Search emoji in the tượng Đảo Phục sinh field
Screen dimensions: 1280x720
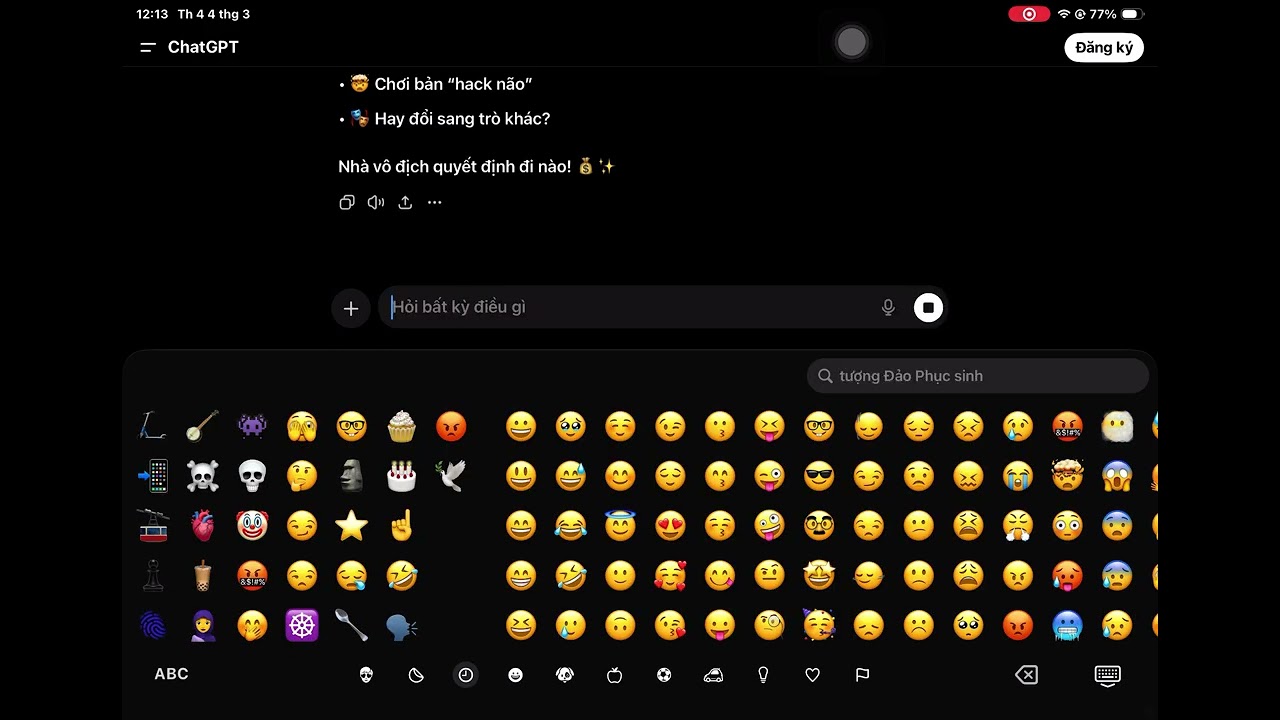click(x=978, y=376)
